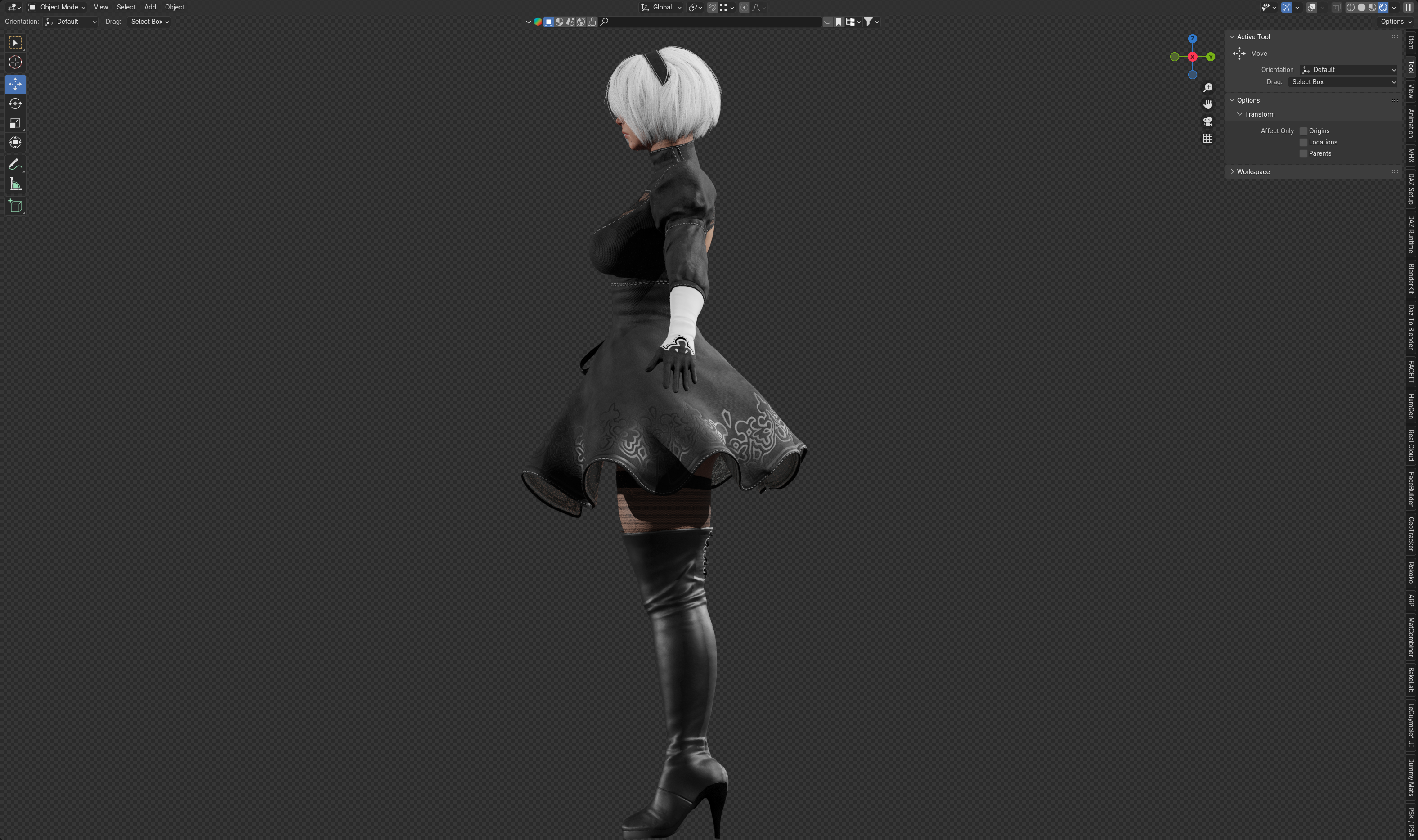Open the header Drag Select Box dropdown
The height and width of the screenshot is (840, 1418).
149,22
